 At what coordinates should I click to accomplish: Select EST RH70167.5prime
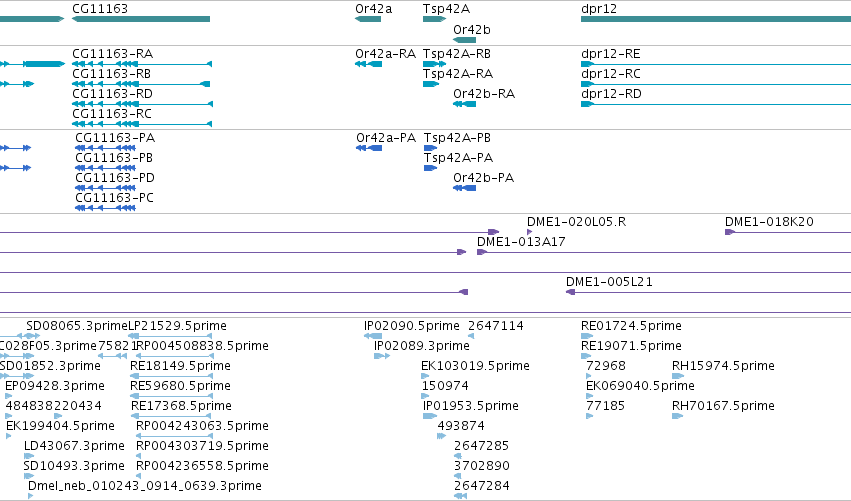(723, 407)
